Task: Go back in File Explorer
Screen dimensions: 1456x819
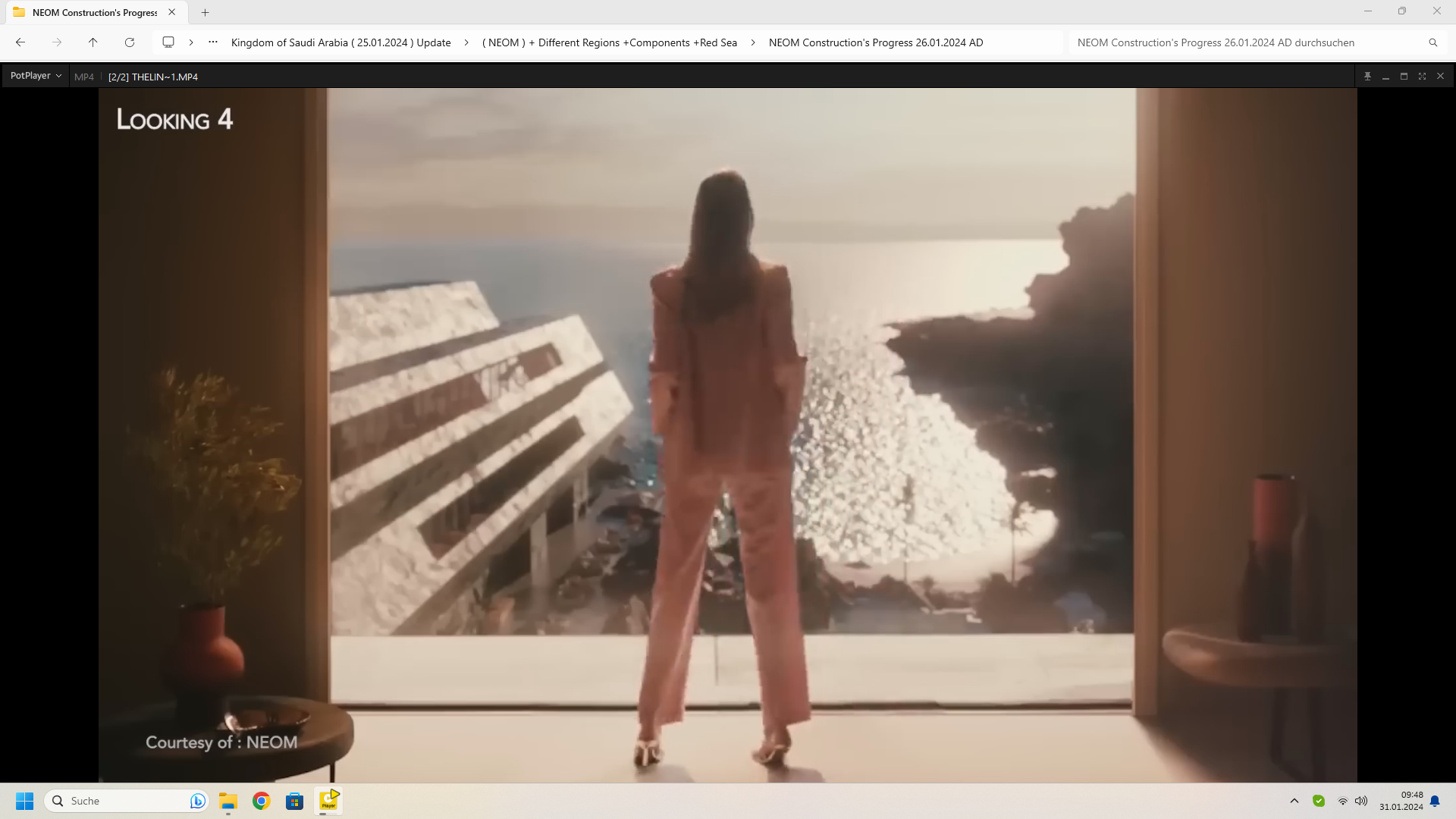Action: click(x=20, y=42)
